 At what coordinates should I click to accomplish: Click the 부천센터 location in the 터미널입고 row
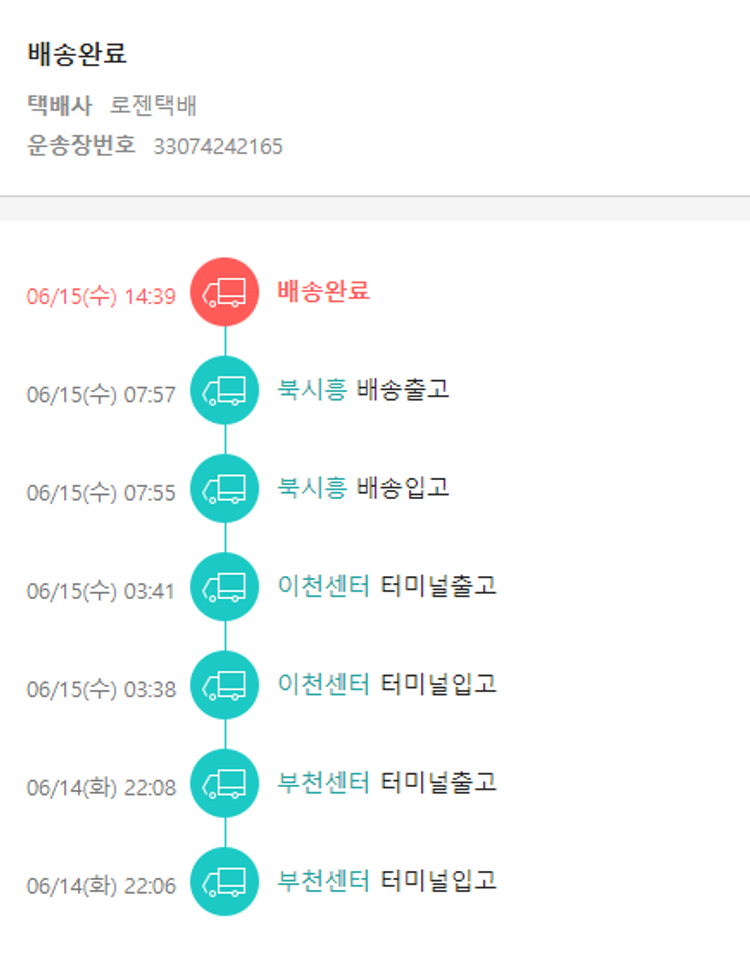324,880
